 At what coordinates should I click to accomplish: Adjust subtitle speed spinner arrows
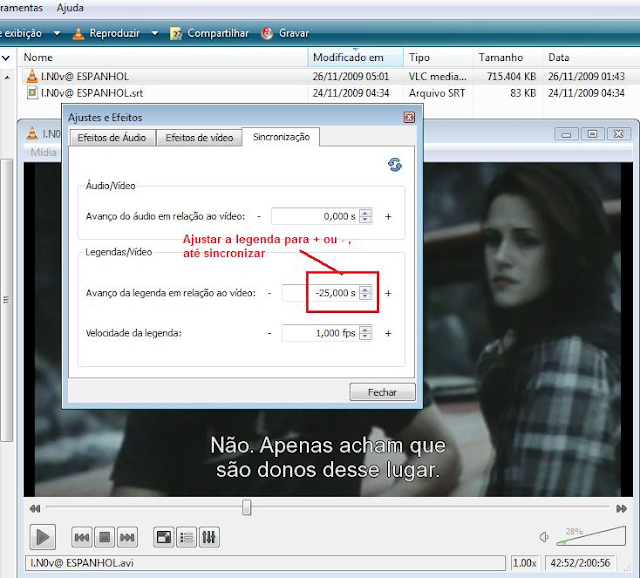(x=365, y=333)
